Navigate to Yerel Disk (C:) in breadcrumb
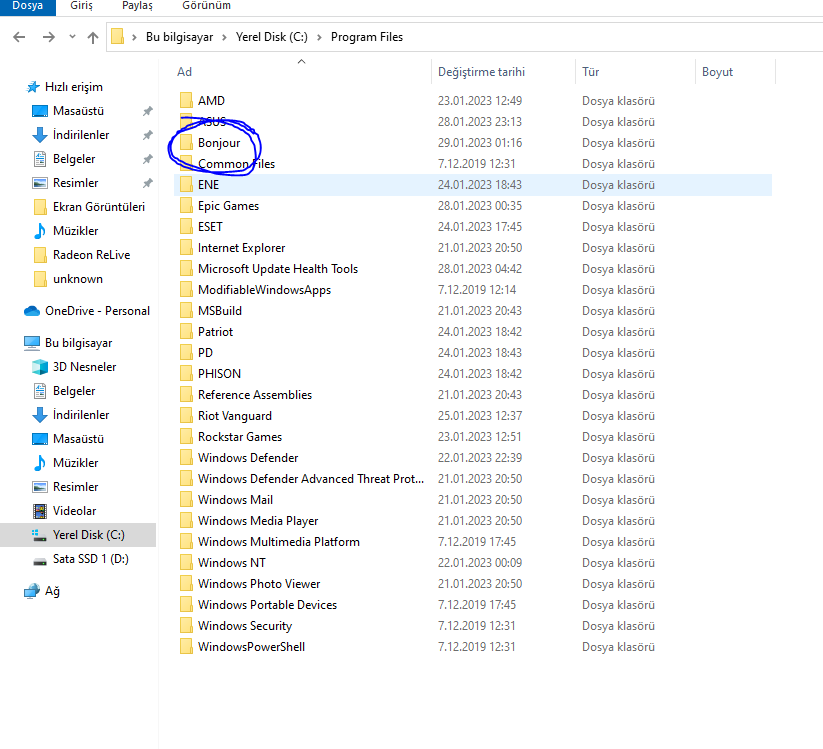The height and width of the screenshot is (749, 823). pos(271,37)
